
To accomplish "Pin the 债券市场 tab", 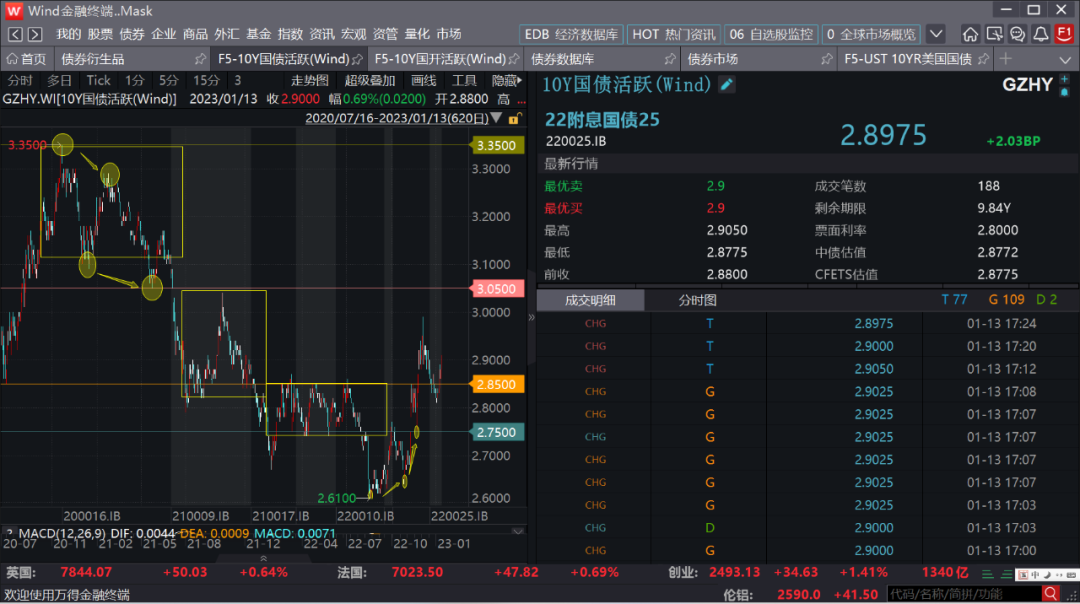I will click(827, 59).
